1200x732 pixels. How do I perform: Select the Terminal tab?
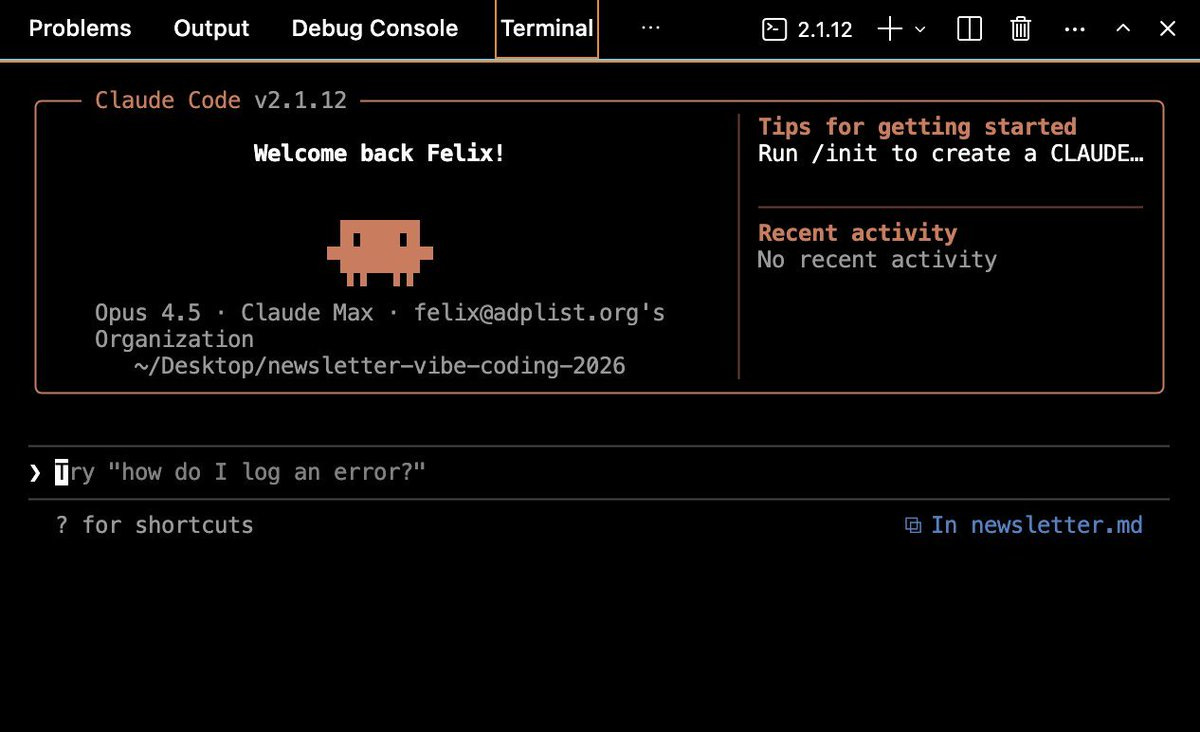pyautogui.click(x=547, y=29)
